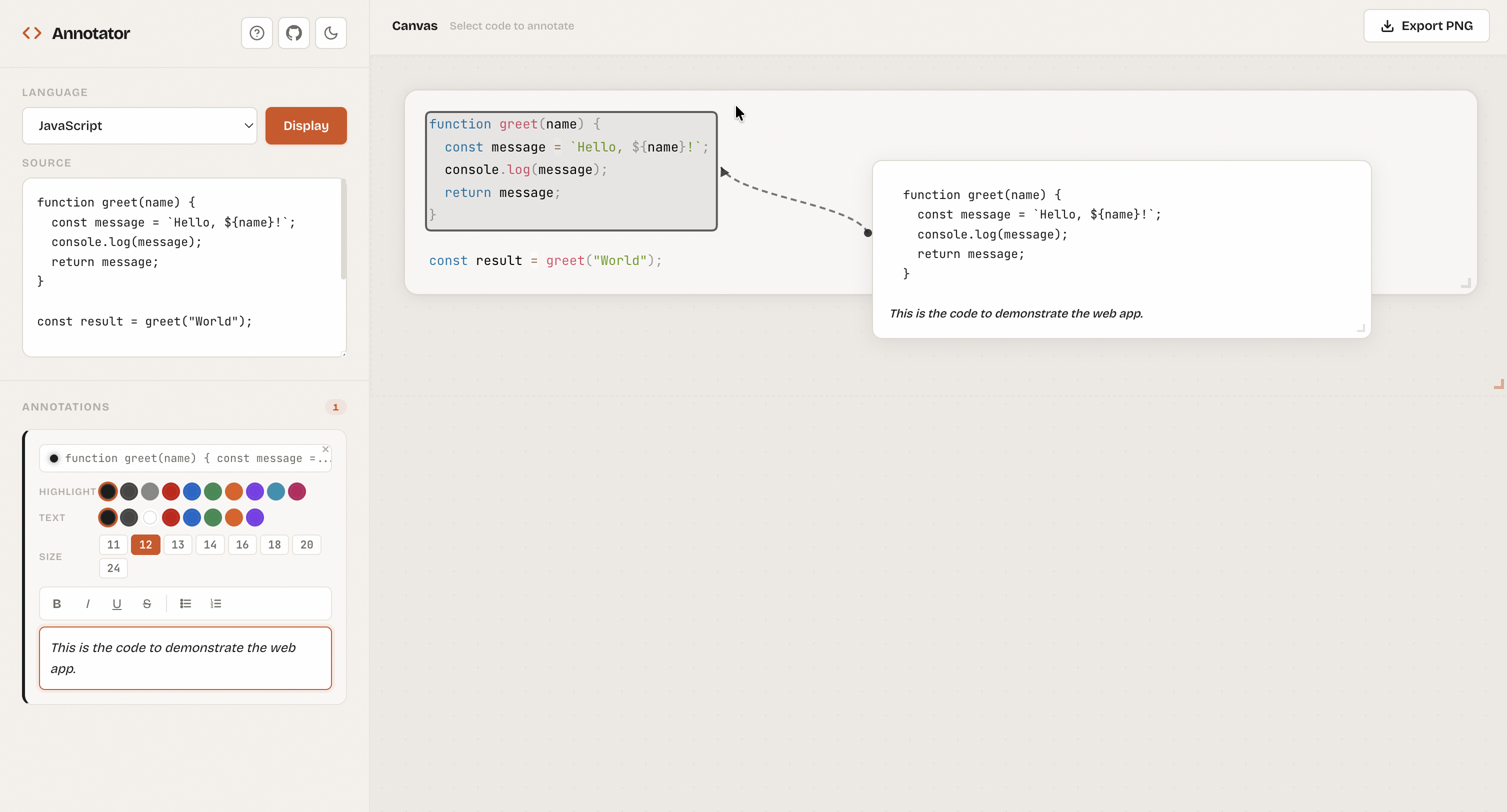Screen dimensions: 1507x812
Task: Open the Language selection dropdown
Action: [x=139, y=125]
